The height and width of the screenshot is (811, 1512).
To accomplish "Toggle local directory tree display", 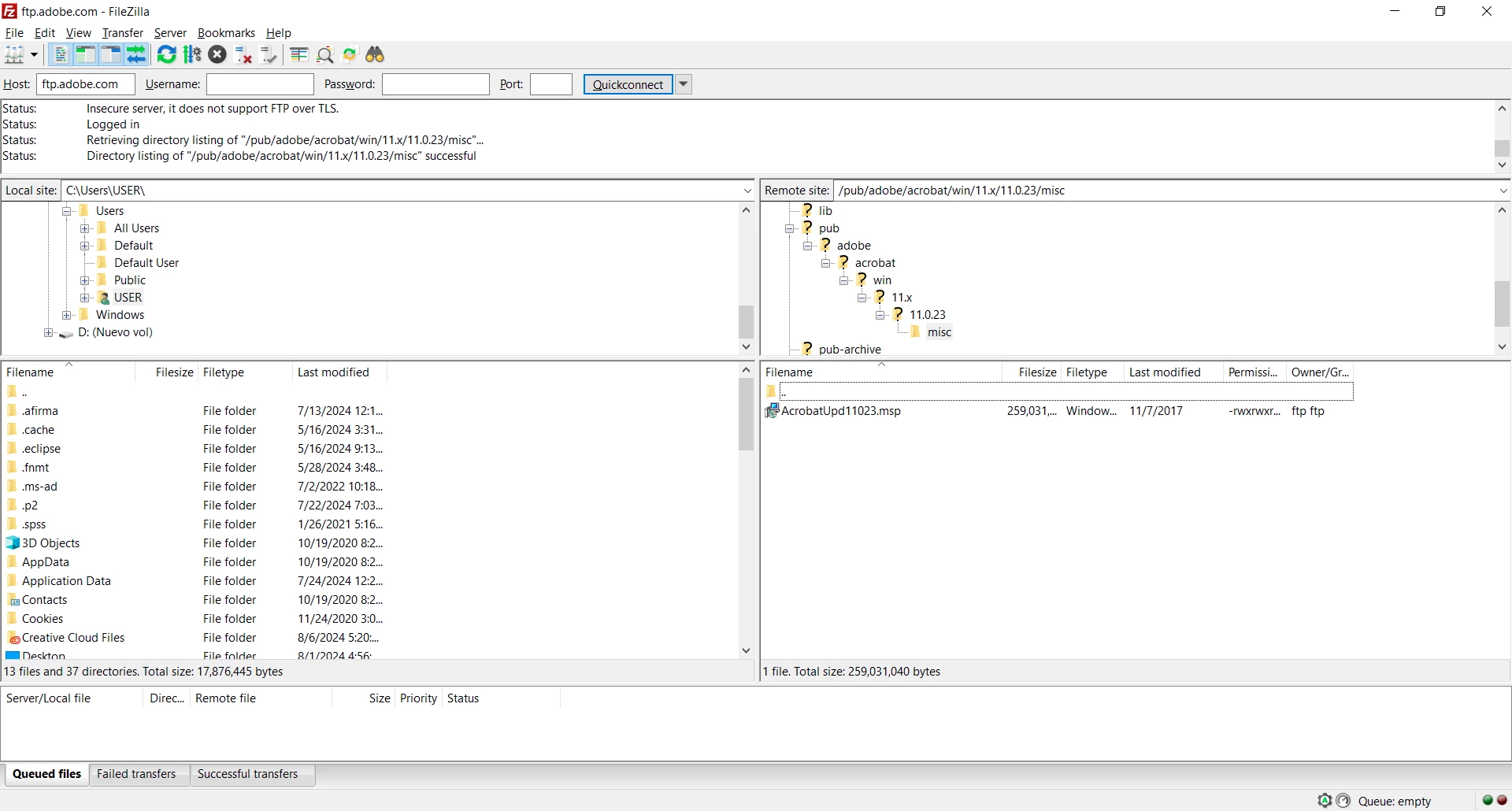I will [x=86, y=54].
